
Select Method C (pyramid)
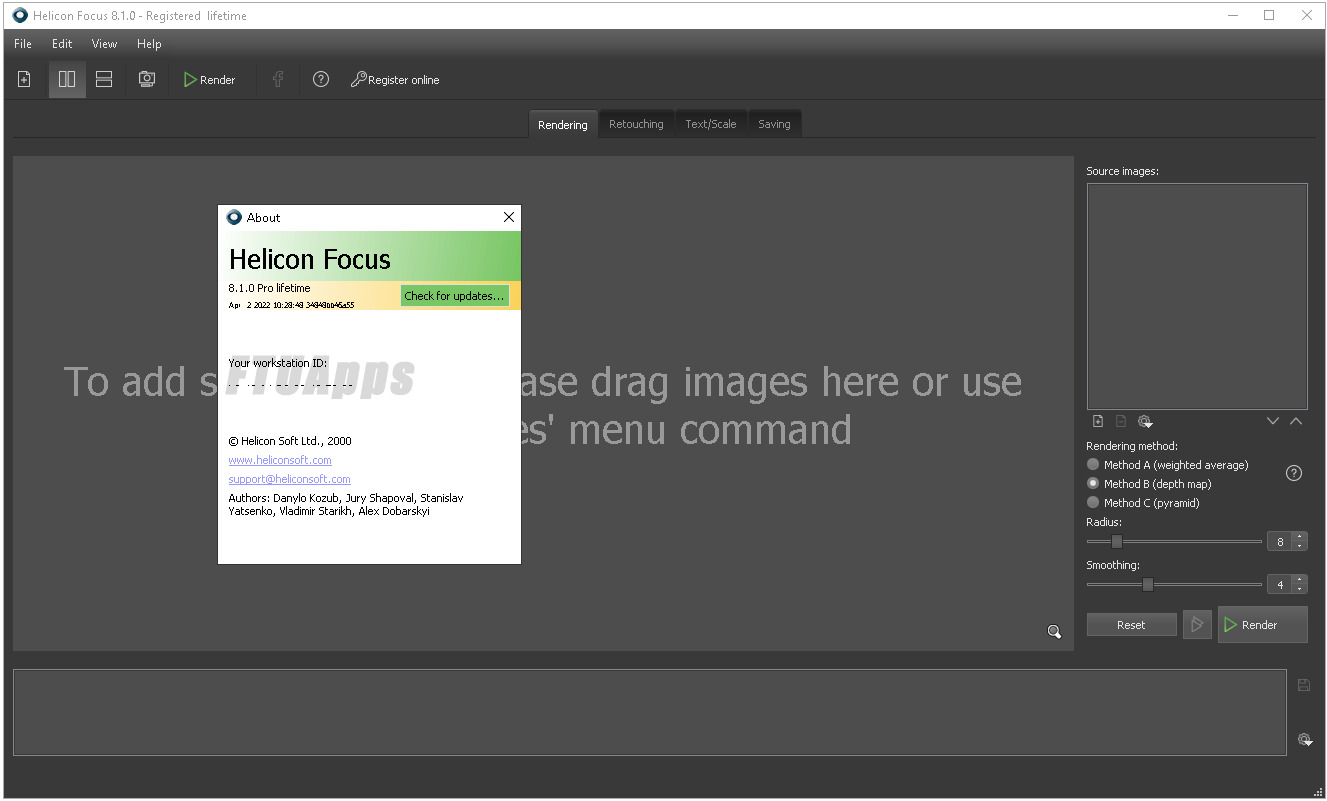pos(1143,503)
